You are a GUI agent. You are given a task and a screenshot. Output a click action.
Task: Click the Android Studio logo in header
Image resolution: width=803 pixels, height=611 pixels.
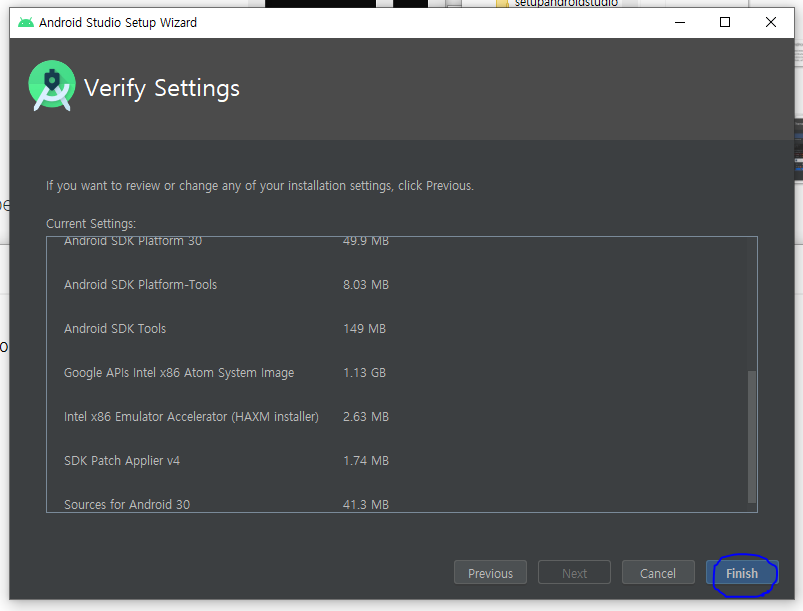tap(52, 86)
